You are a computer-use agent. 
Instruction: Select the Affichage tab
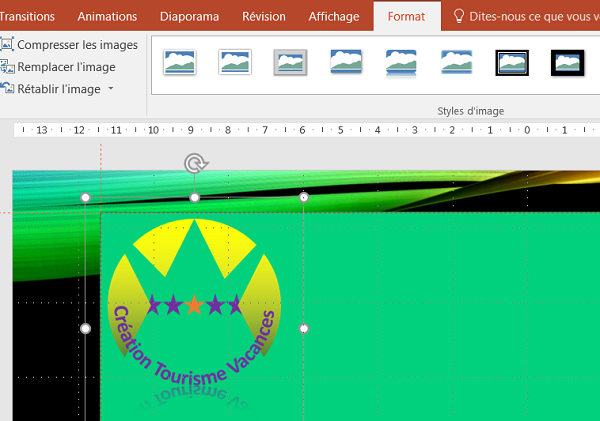pos(334,16)
